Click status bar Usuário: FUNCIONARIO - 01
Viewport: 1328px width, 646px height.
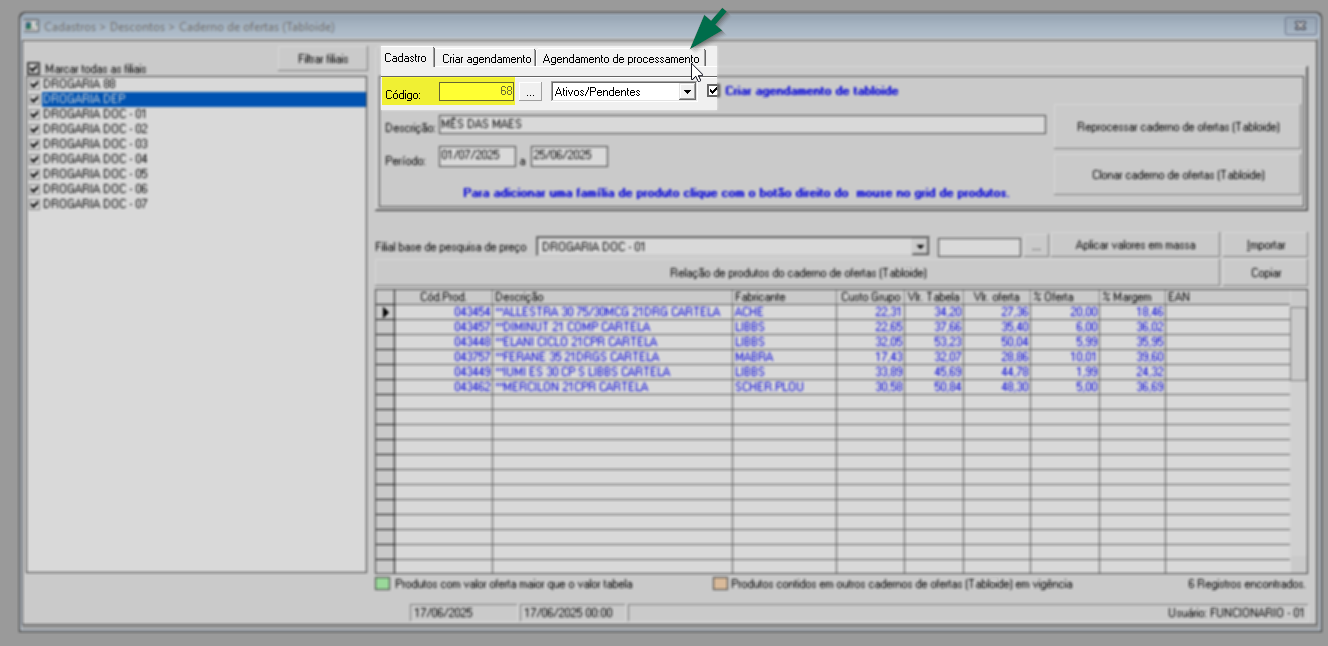pyautogui.click(x=1237, y=612)
